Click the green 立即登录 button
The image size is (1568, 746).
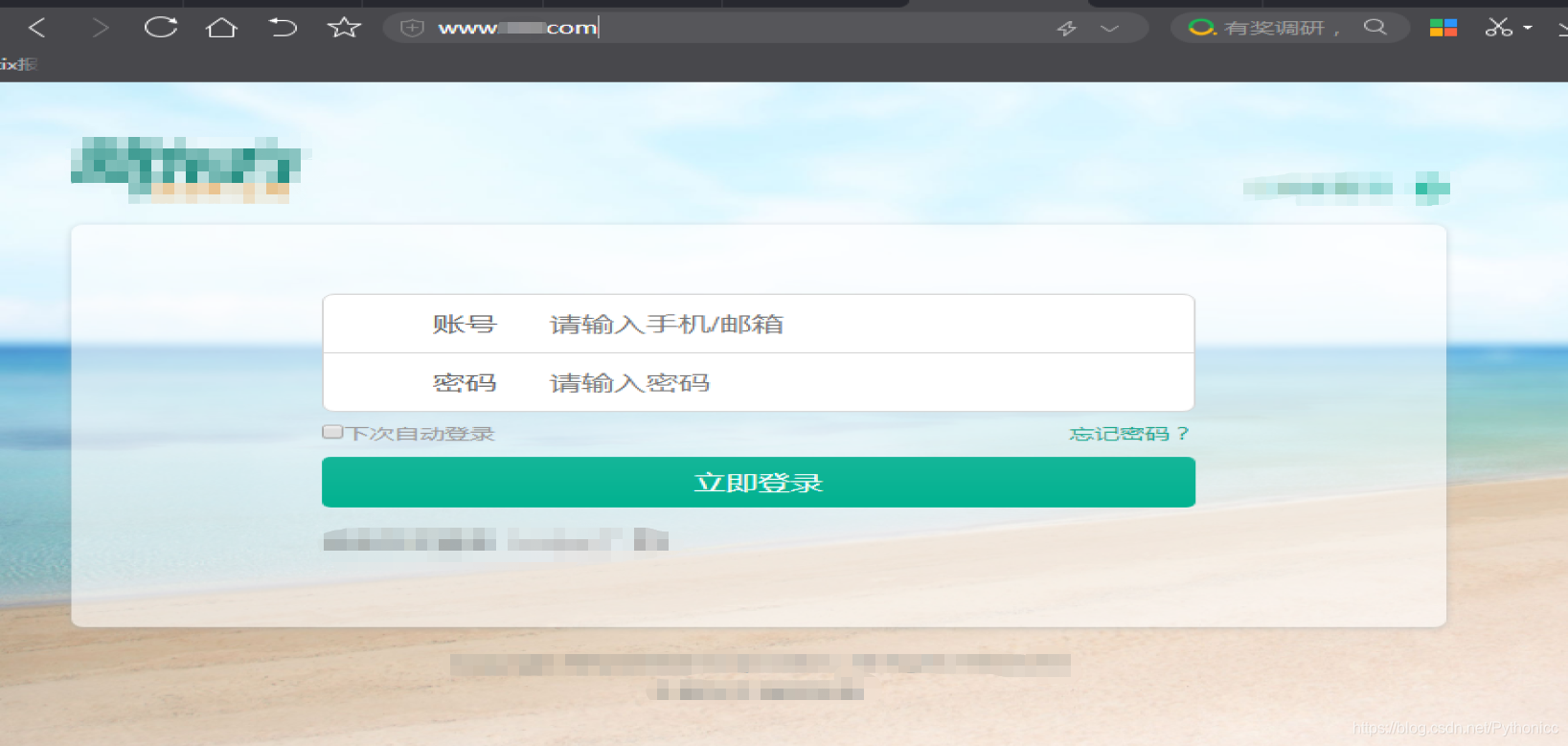pos(759,482)
